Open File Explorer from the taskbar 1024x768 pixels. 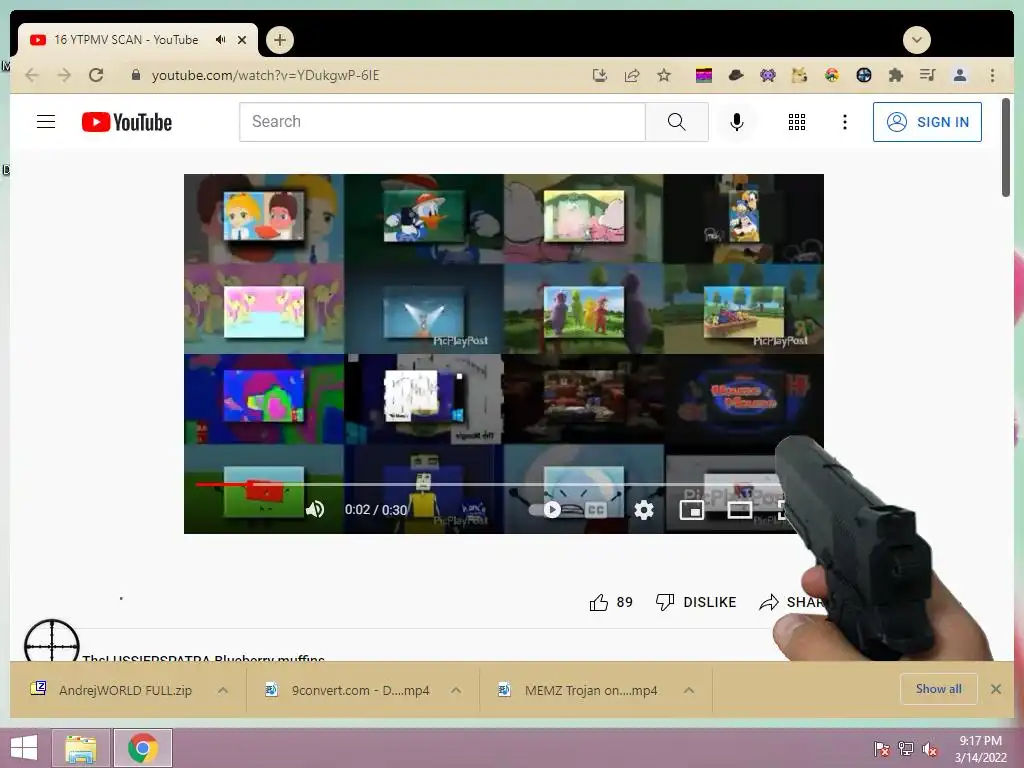[x=80, y=748]
